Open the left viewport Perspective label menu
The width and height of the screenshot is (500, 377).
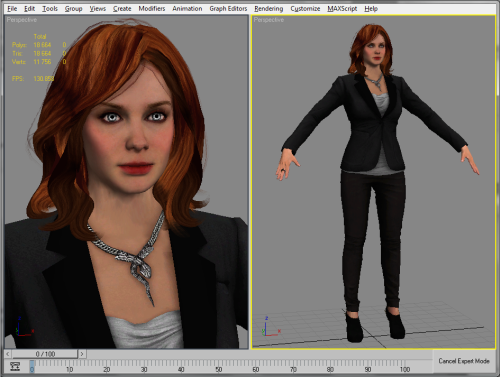click(22, 20)
